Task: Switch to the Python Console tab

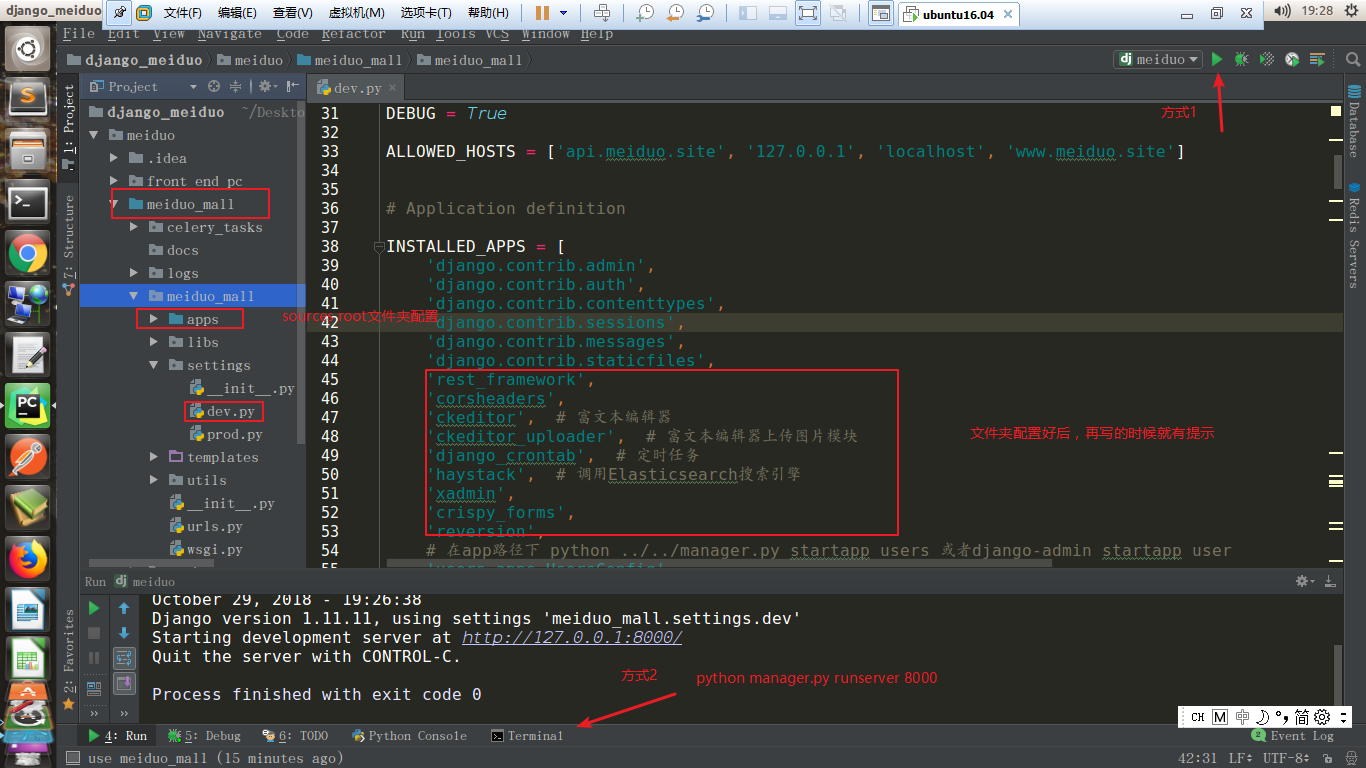Action: pos(410,735)
